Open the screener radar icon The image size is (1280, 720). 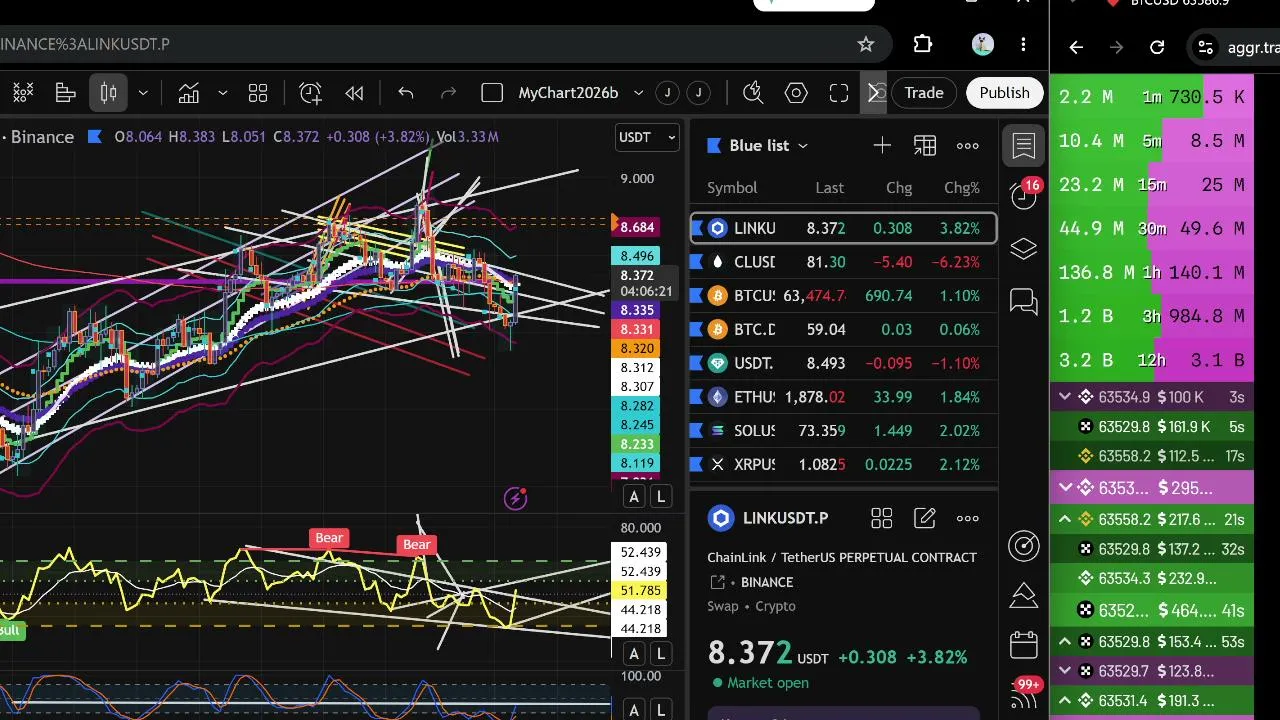tap(1024, 546)
